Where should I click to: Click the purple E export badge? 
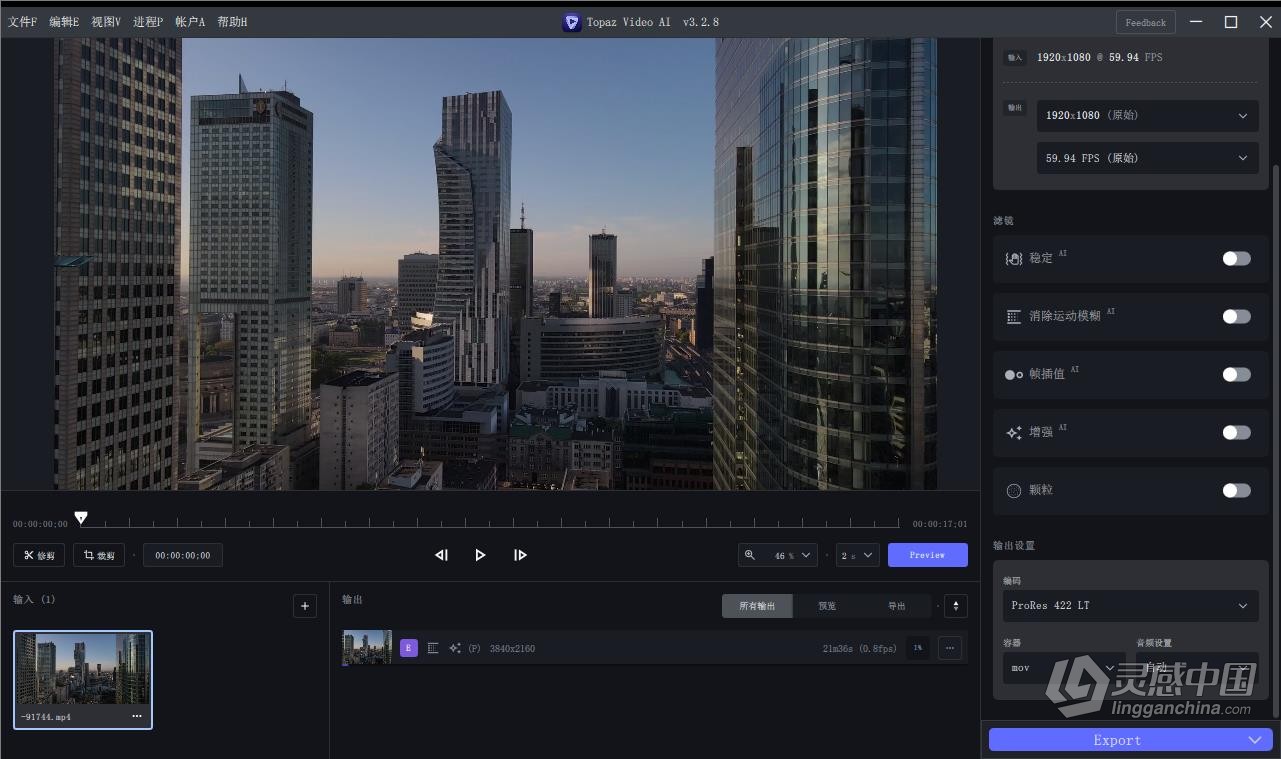tap(408, 648)
